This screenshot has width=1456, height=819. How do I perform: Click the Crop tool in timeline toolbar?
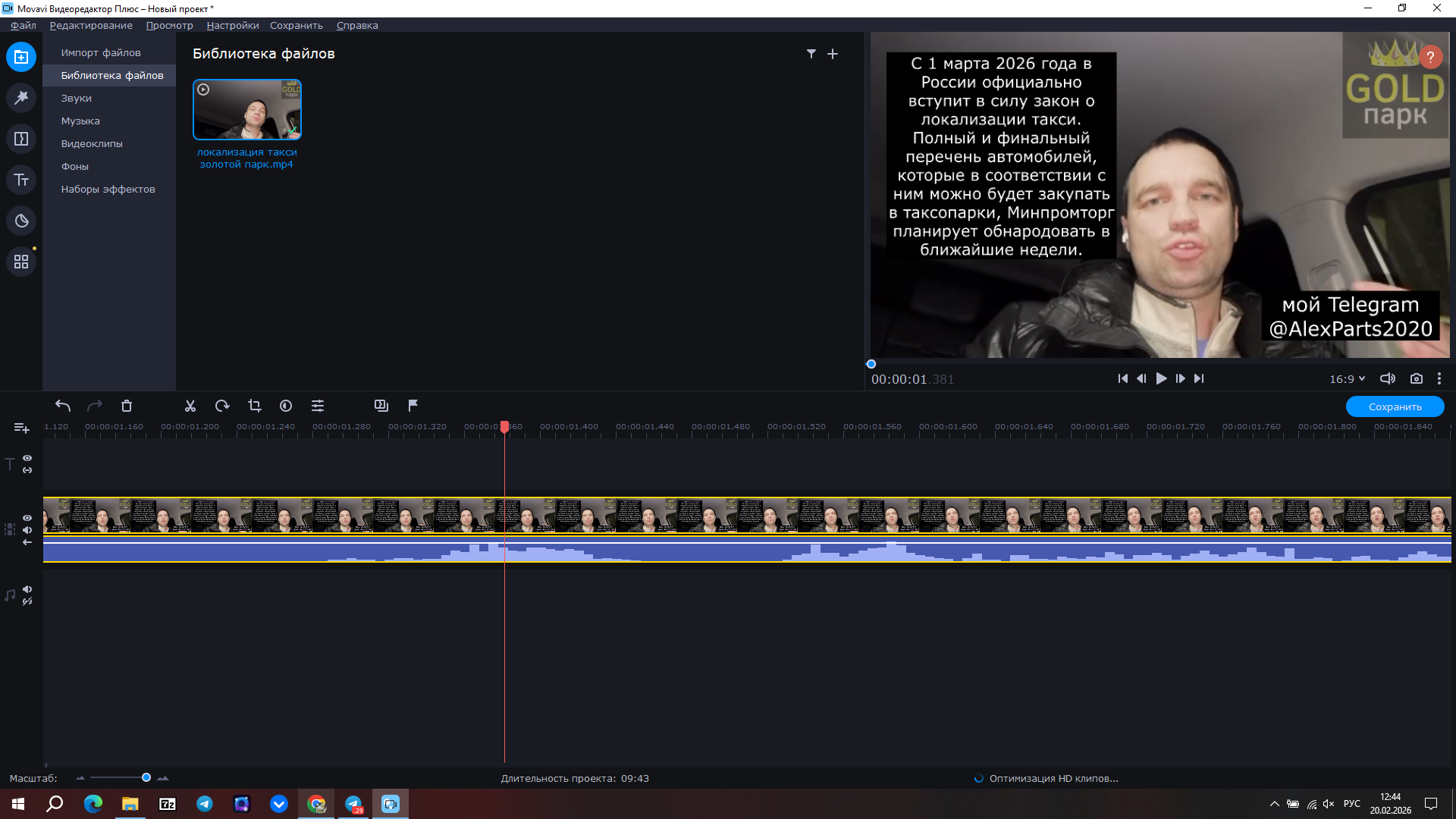pyautogui.click(x=254, y=406)
